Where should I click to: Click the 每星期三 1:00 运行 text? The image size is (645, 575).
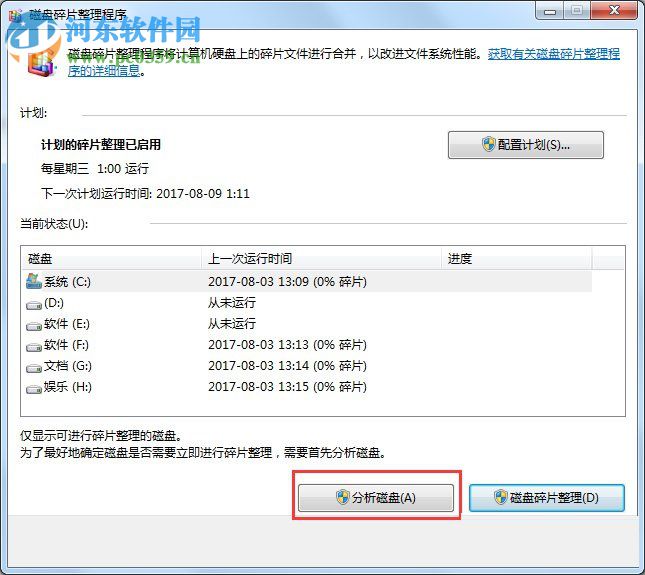[95, 169]
